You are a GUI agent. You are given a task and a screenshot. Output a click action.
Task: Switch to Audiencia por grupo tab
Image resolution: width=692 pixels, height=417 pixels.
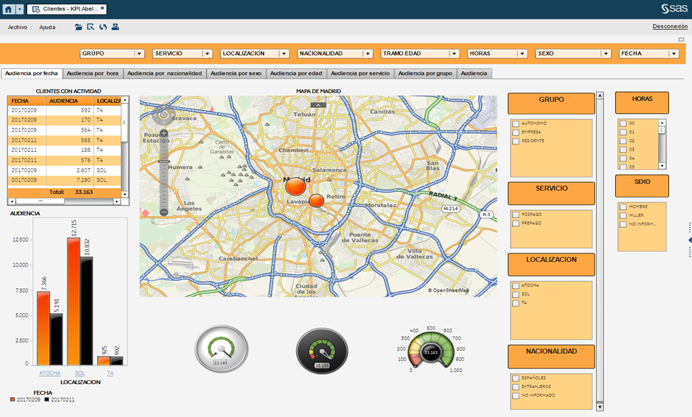coord(425,73)
